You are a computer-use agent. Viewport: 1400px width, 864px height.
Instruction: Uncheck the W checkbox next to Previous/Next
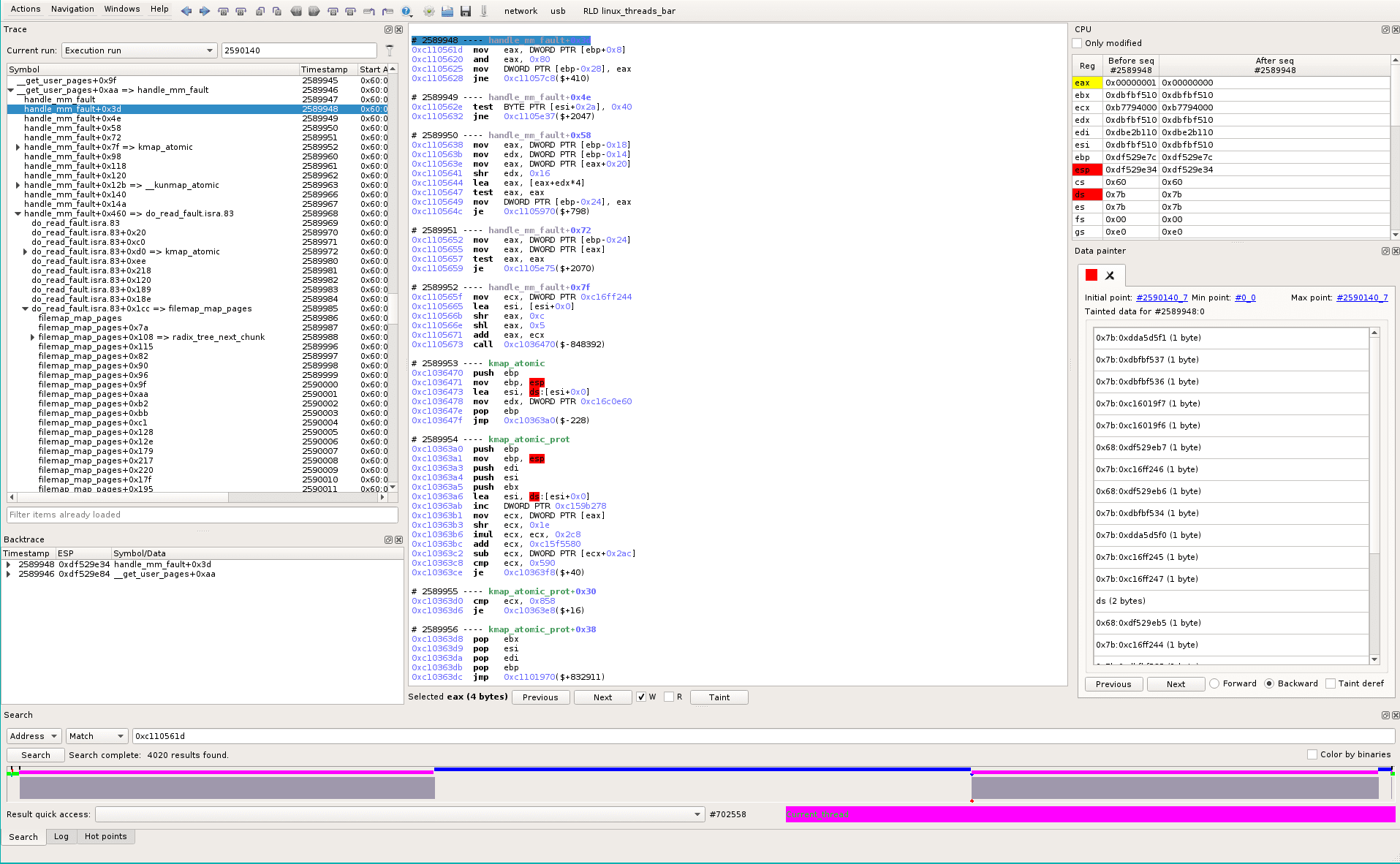click(641, 697)
